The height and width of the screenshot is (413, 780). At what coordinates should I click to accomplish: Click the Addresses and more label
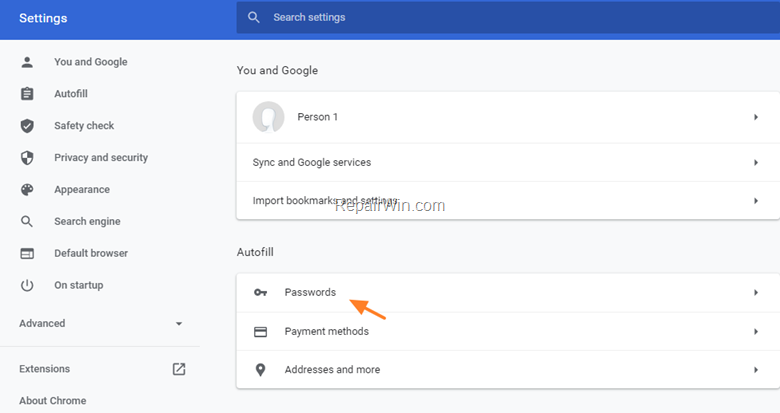tap(332, 370)
